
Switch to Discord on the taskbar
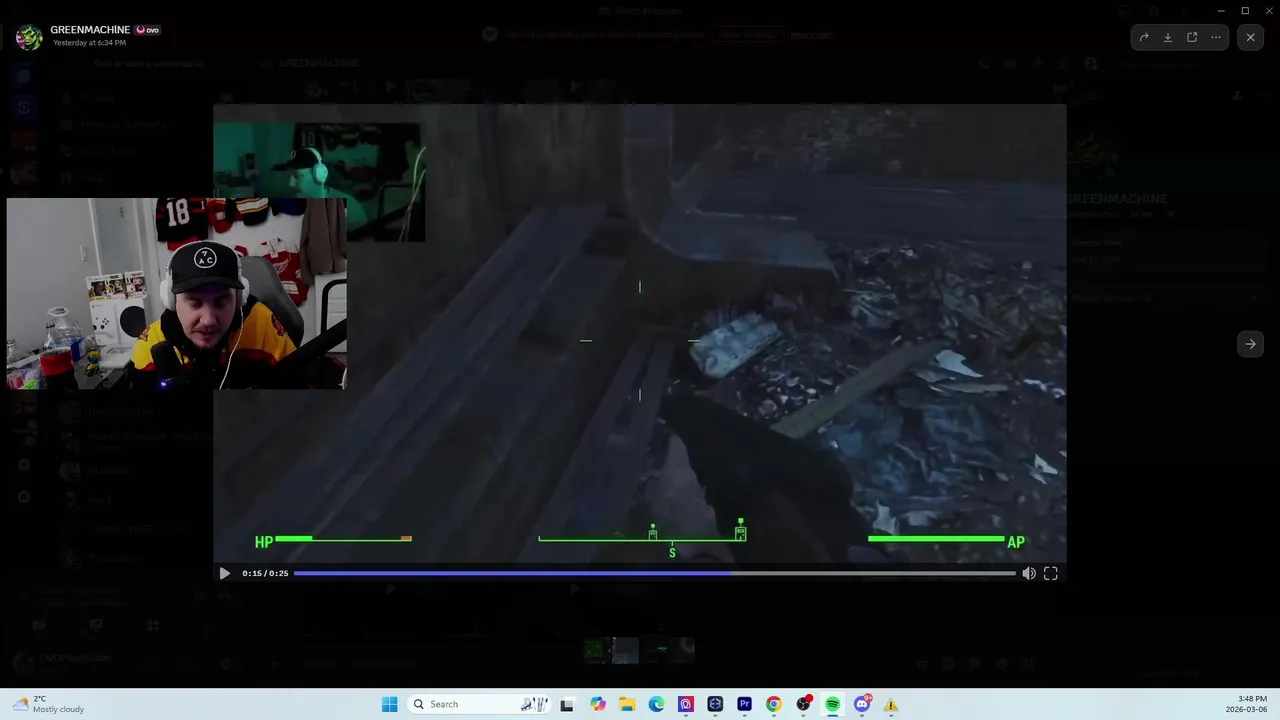(x=862, y=704)
